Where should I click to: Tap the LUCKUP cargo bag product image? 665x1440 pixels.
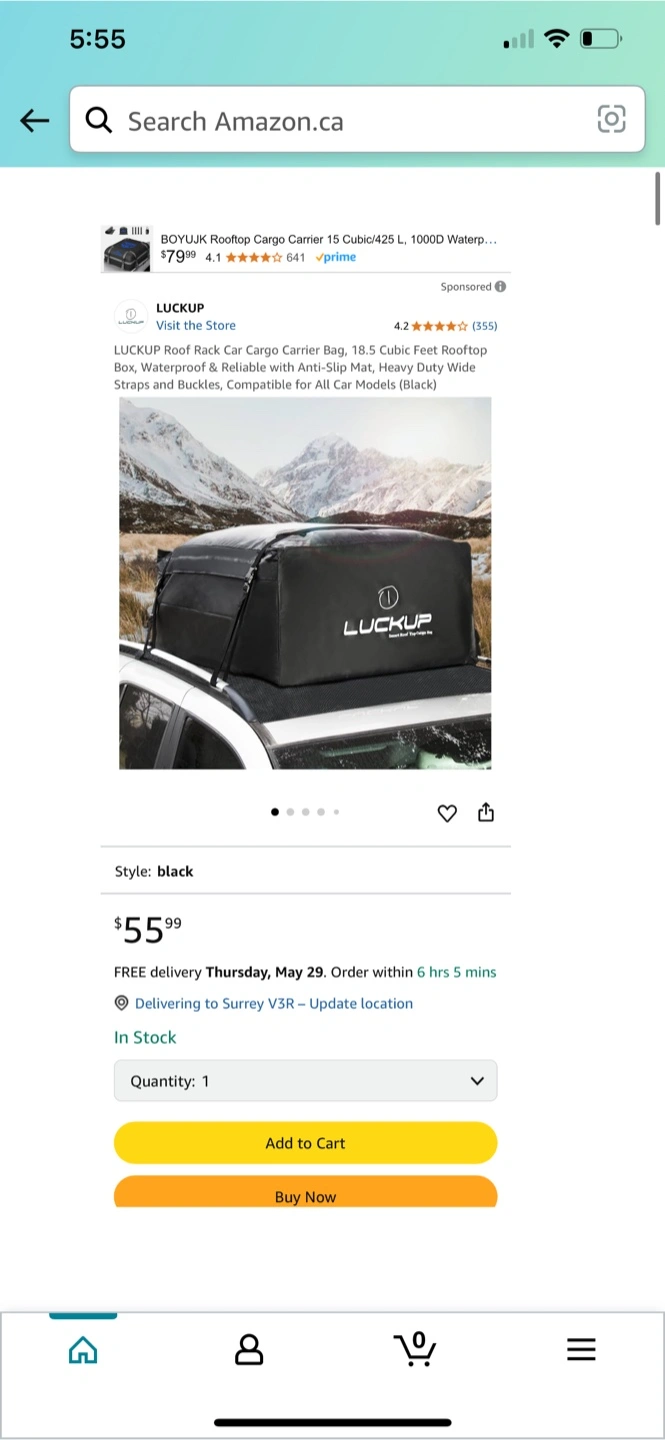(305, 583)
